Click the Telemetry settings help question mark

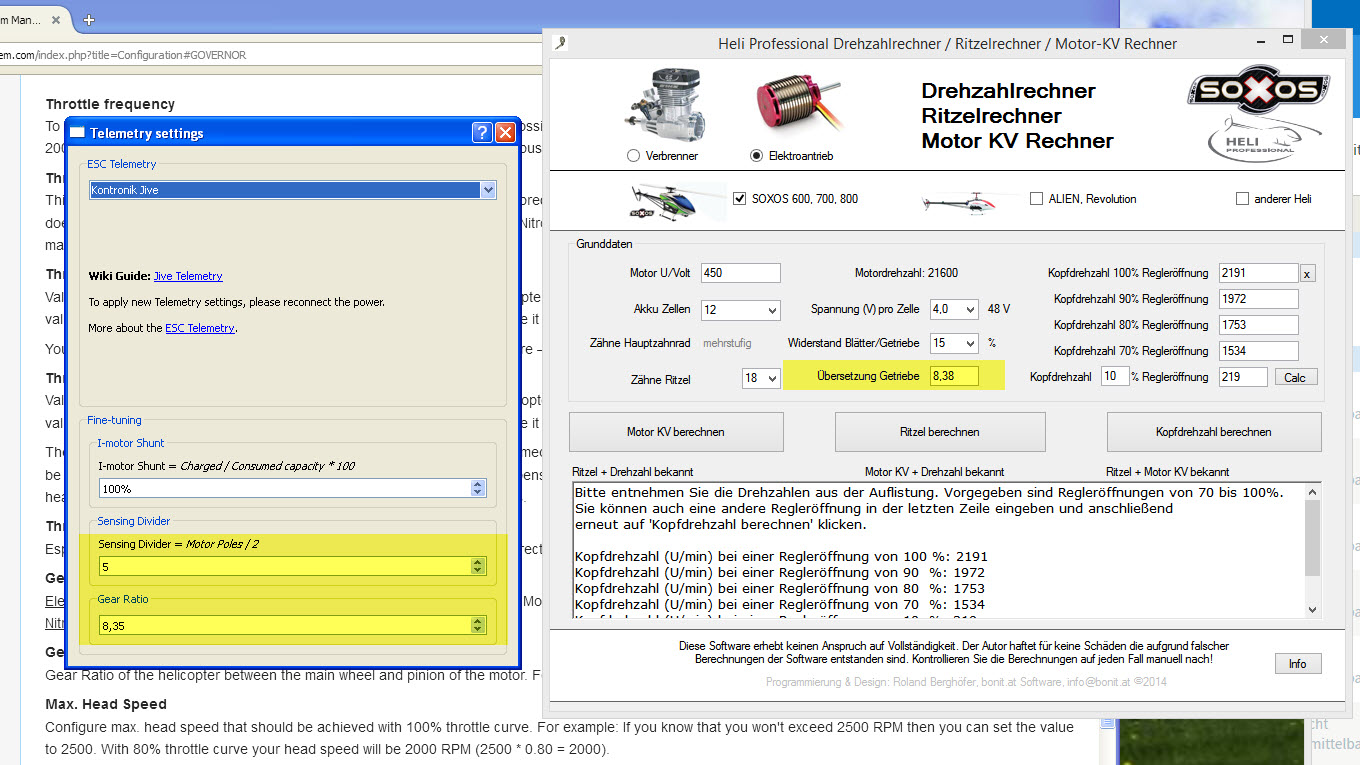pos(481,133)
